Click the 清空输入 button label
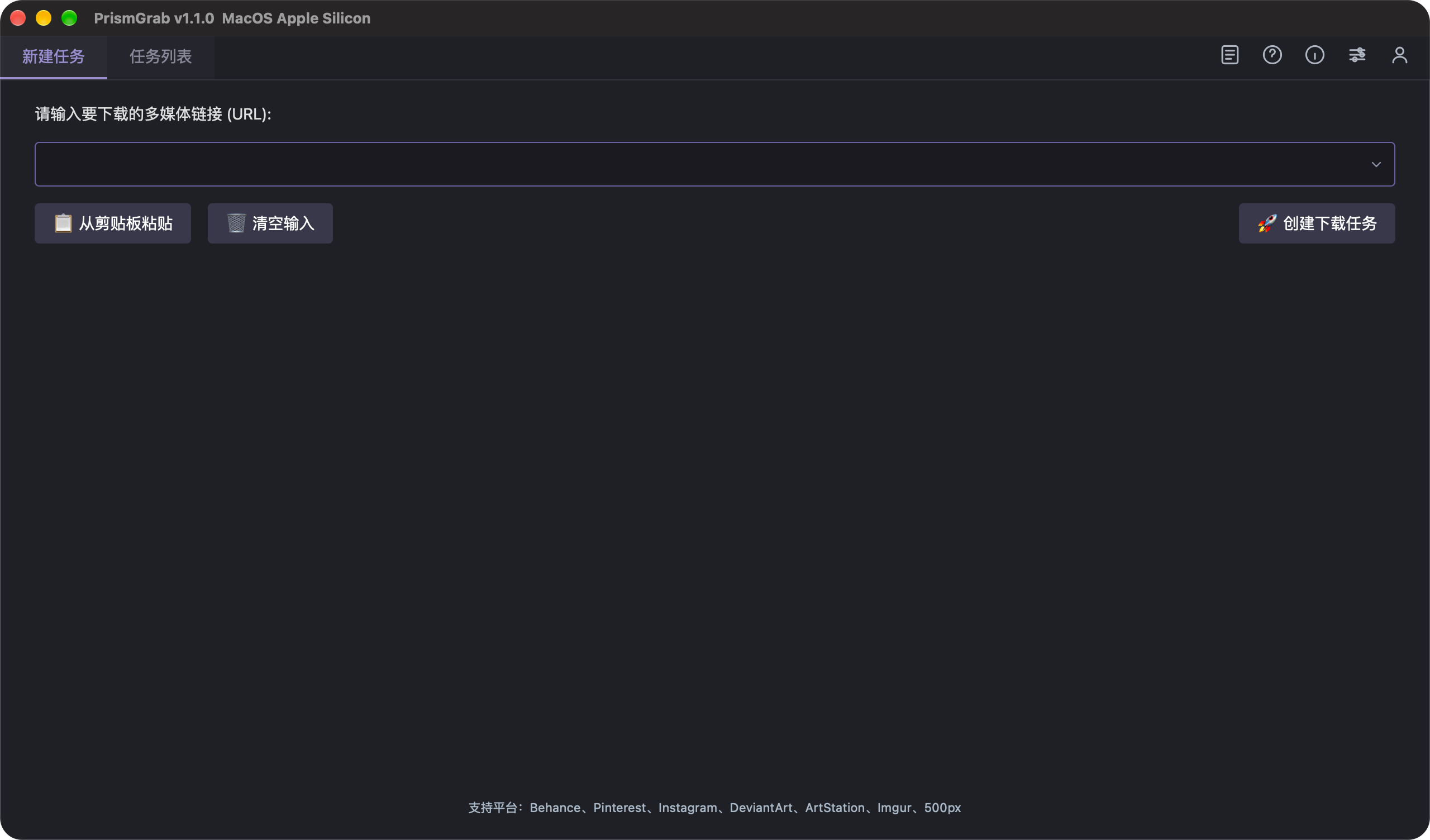Image resolution: width=1430 pixels, height=840 pixels. click(x=283, y=223)
